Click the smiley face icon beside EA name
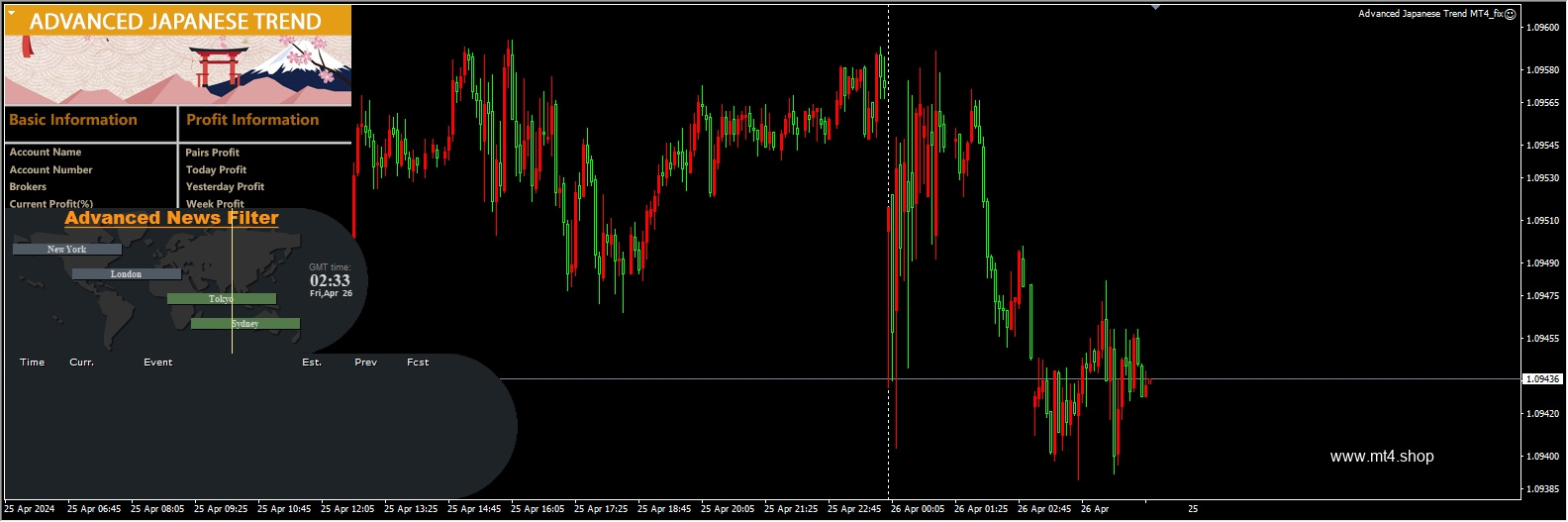This screenshot has width=1568, height=522. pyautogui.click(x=1511, y=14)
